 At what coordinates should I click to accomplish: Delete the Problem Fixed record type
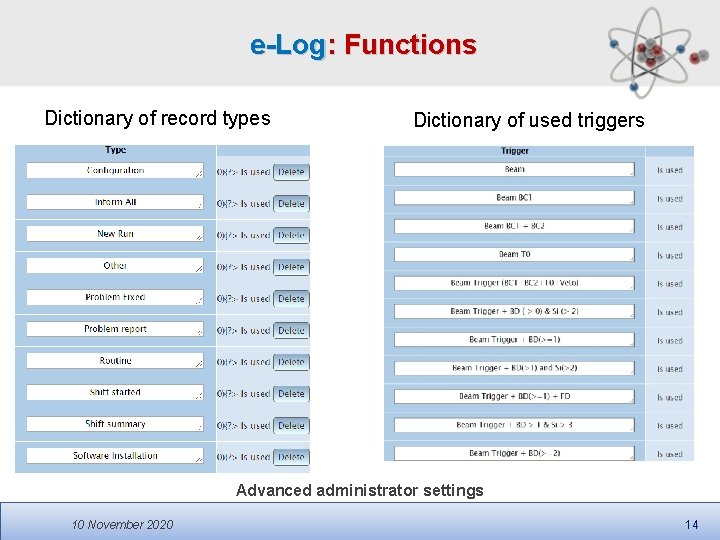coord(291,299)
